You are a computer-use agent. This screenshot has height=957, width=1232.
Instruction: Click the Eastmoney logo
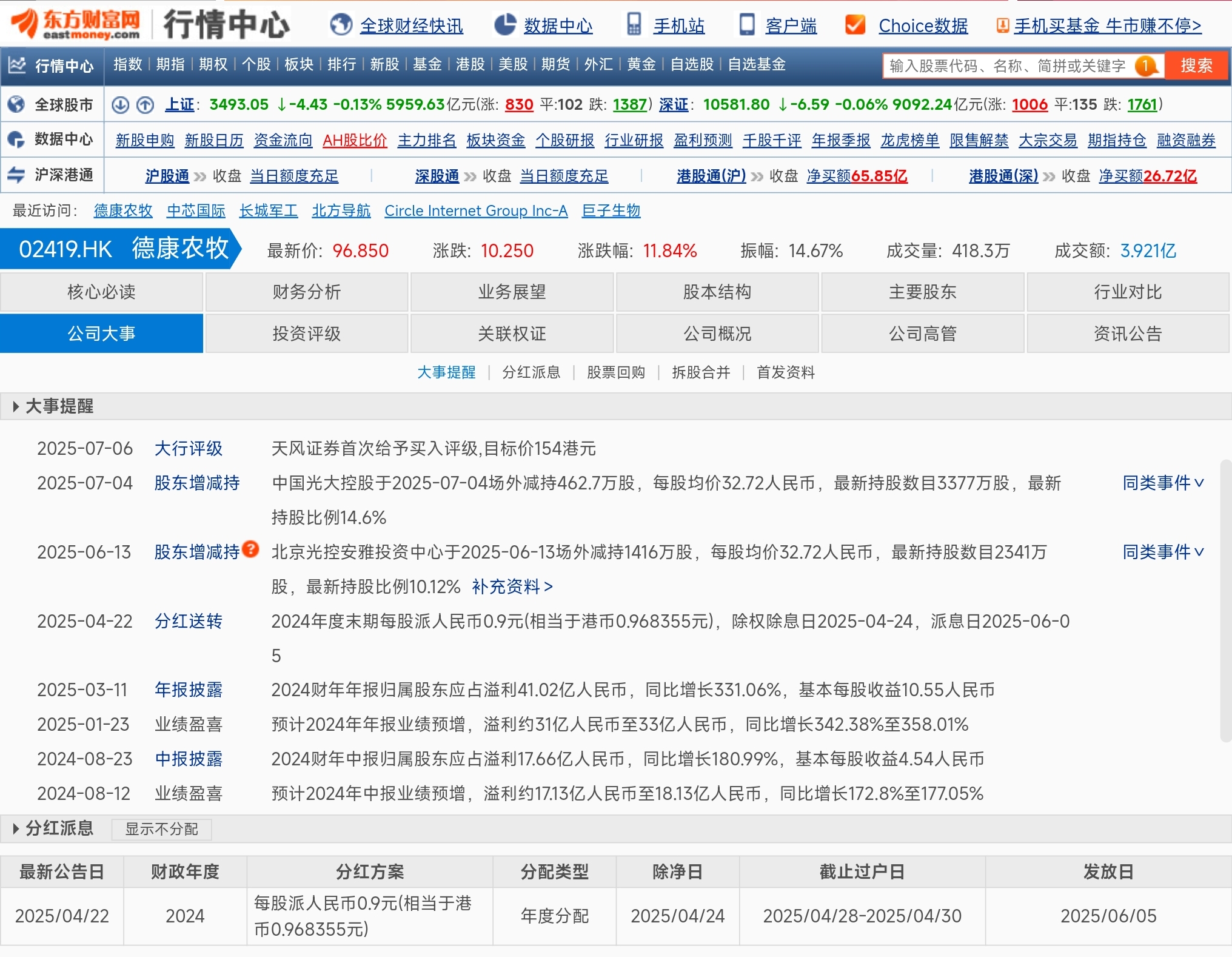[76, 24]
